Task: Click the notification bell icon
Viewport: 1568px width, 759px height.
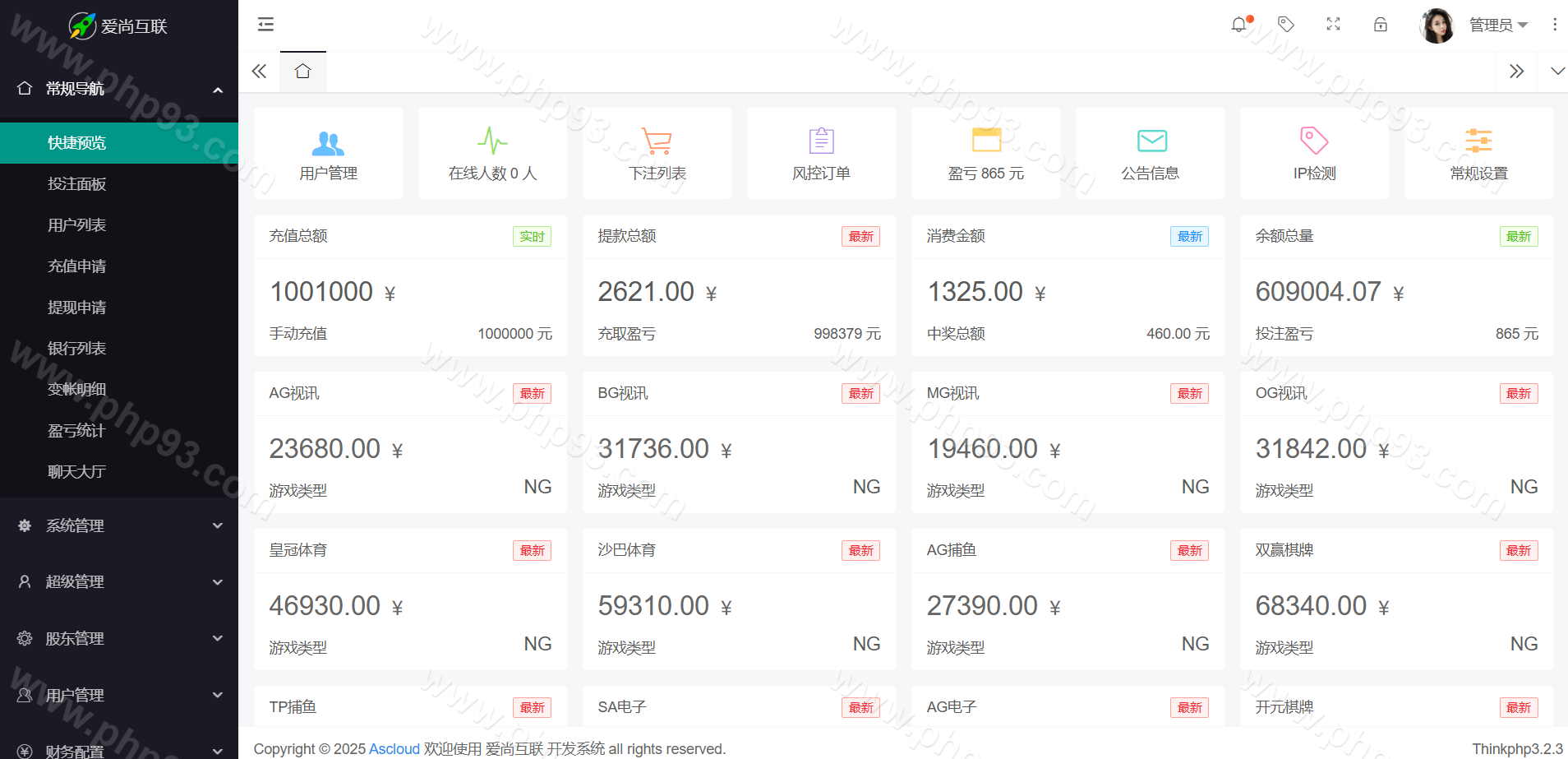Action: point(1239,25)
